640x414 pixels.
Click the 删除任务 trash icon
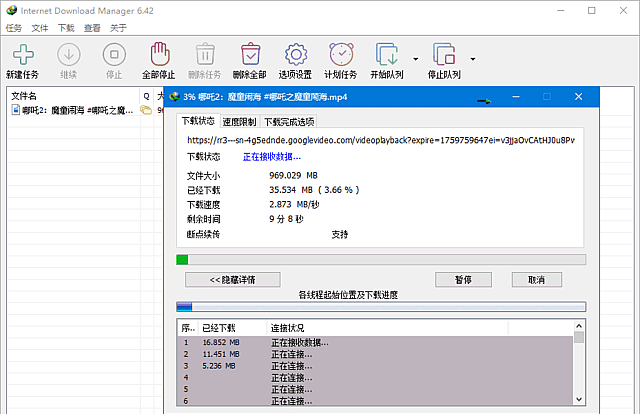(x=205, y=54)
